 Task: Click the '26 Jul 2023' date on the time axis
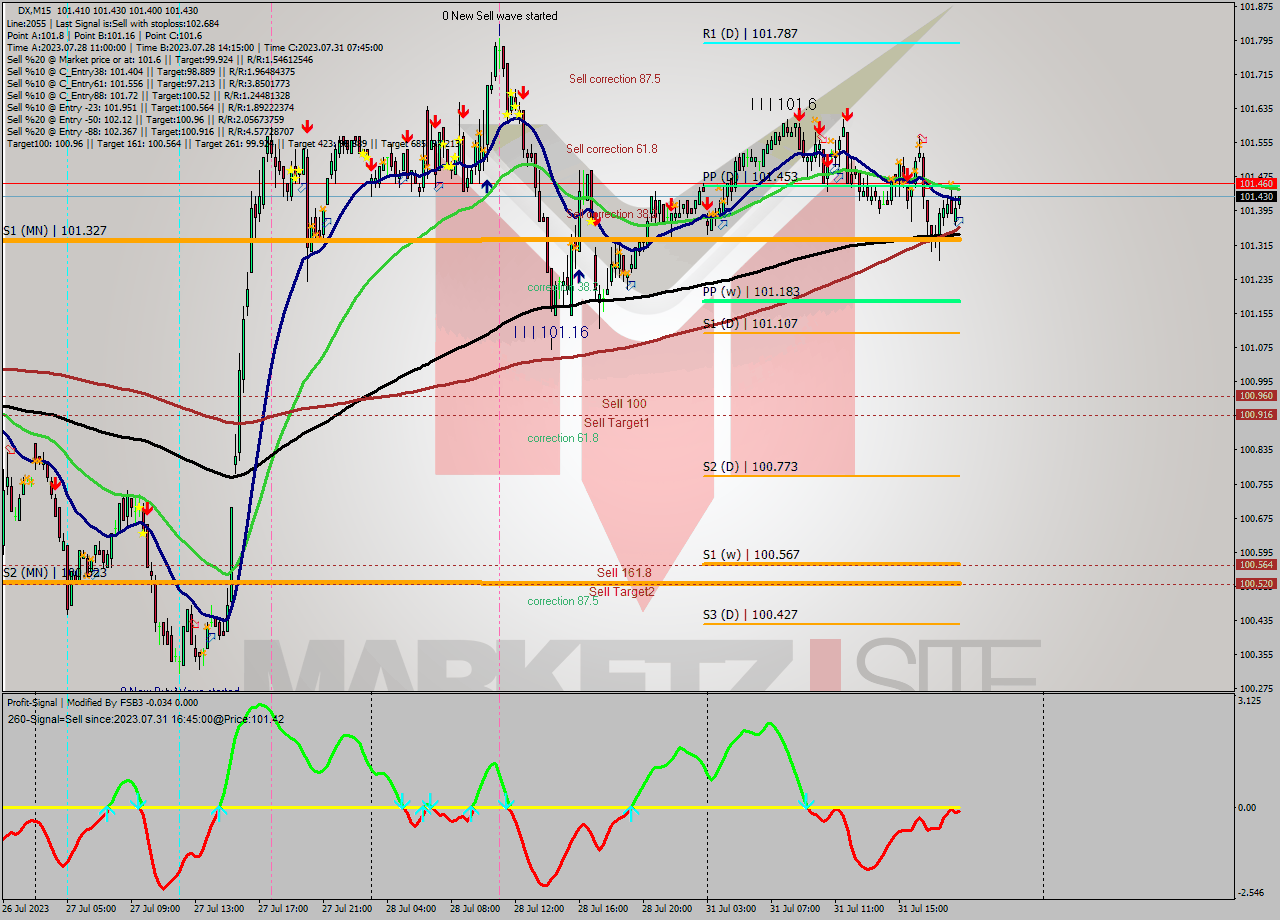tap(27, 909)
